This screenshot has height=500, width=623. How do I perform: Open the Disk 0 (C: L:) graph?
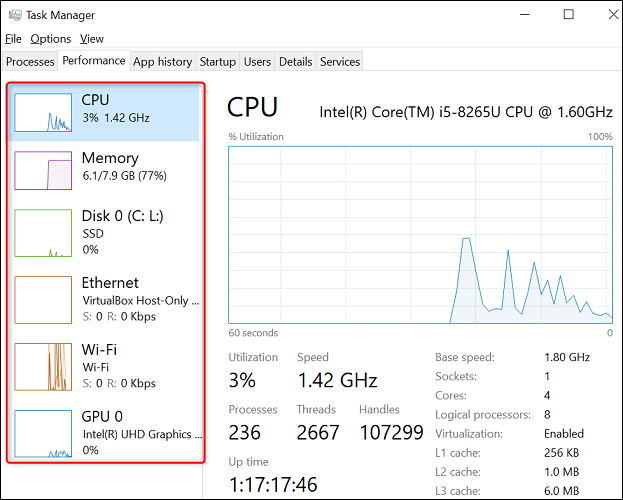(x=43, y=233)
